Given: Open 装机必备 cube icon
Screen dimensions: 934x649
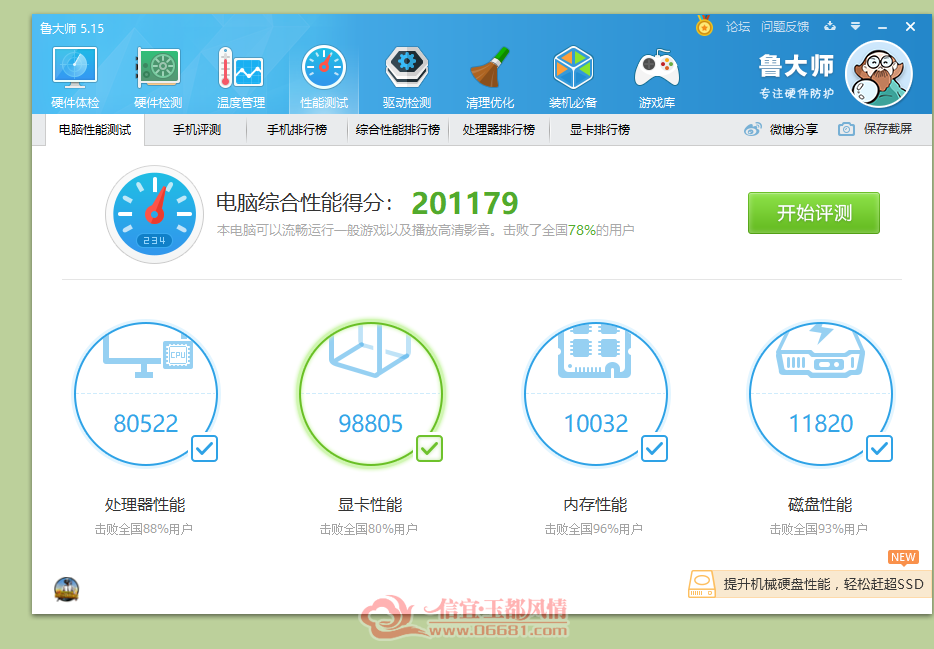Looking at the screenshot, I should (573, 67).
